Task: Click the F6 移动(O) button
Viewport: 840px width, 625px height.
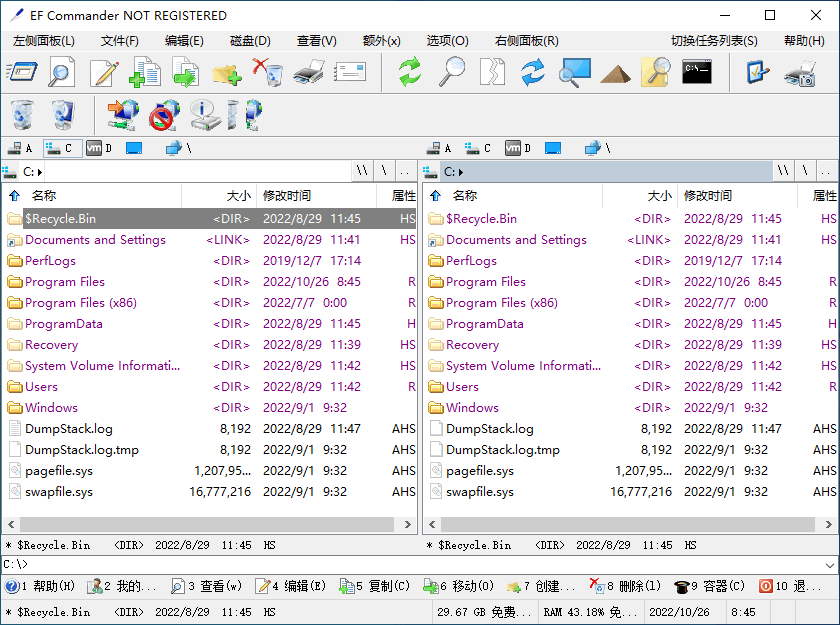Action: pos(459,586)
